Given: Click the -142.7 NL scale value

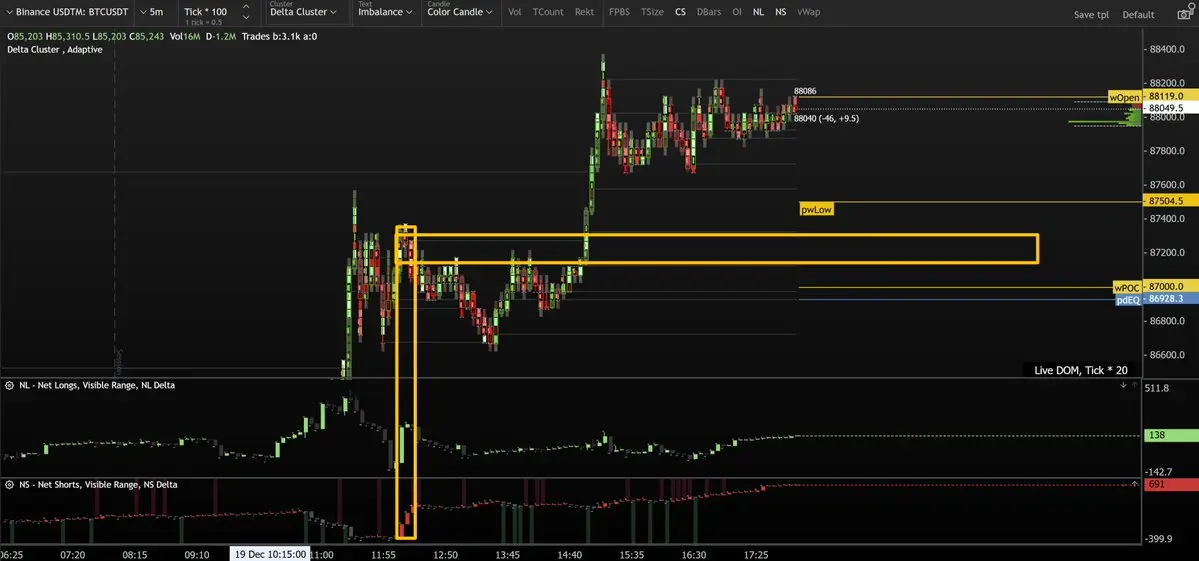Looking at the screenshot, I should click(1160, 472).
